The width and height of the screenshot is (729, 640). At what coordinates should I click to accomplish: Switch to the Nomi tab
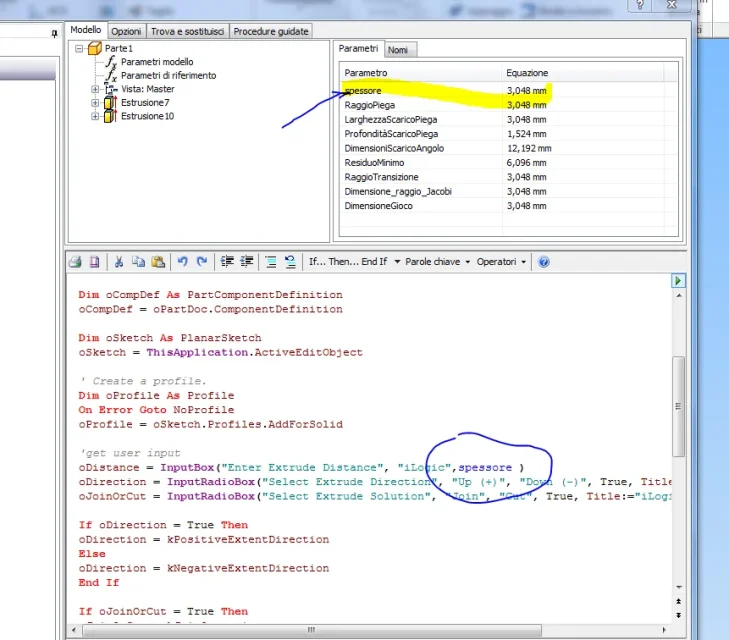pos(398,50)
